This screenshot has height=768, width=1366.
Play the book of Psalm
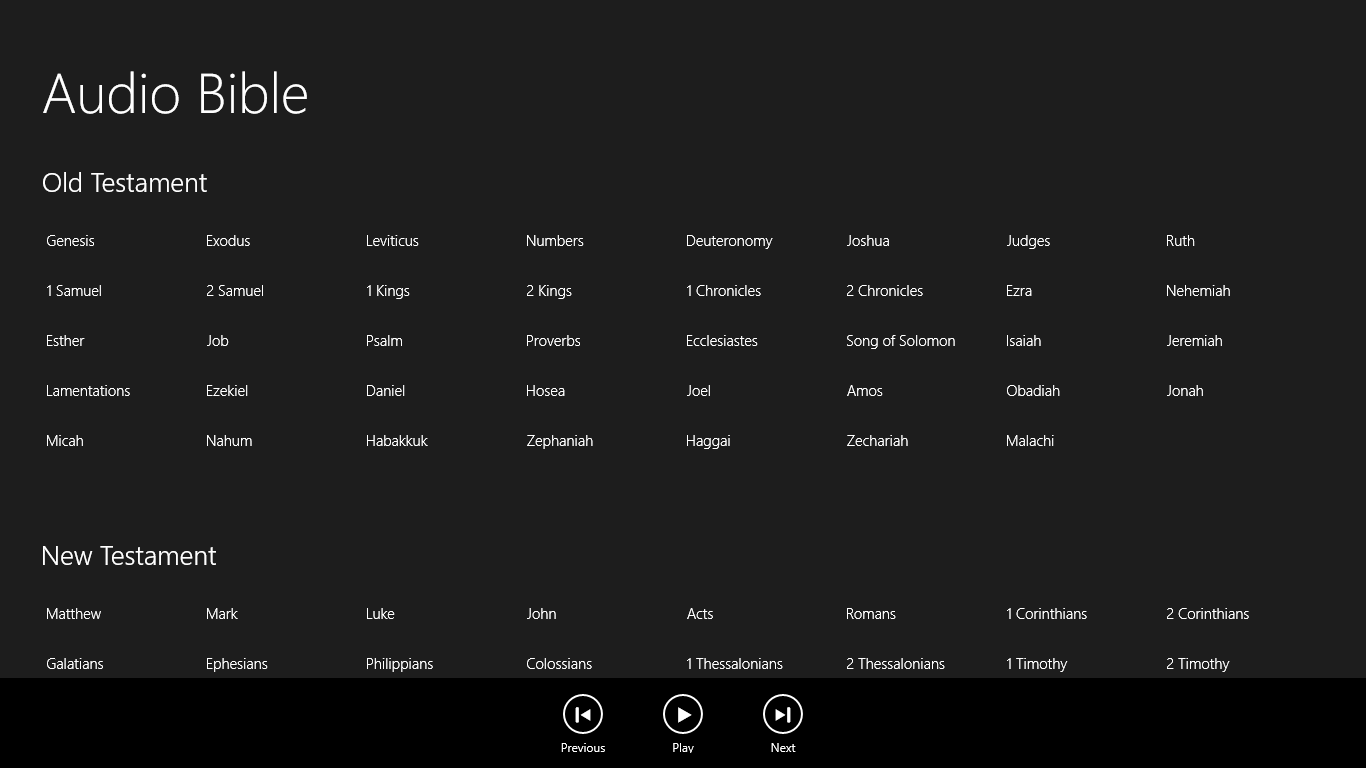(383, 340)
